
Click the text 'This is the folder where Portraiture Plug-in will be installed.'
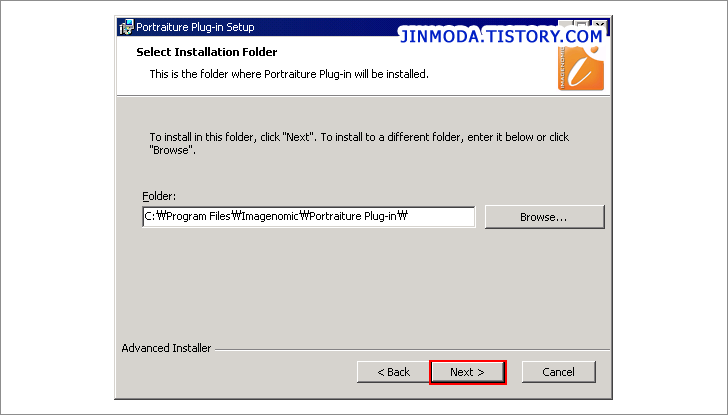click(x=289, y=74)
